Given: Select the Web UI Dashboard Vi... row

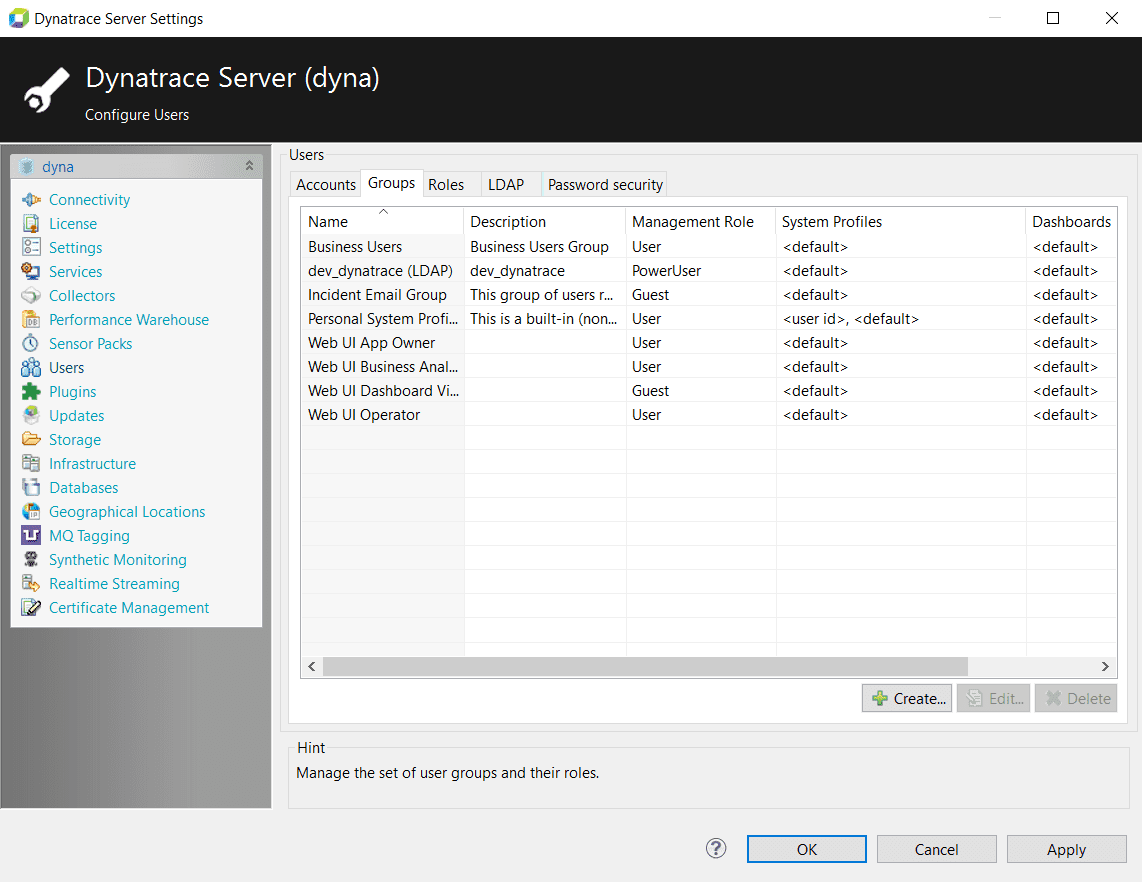Looking at the screenshot, I should (x=709, y=391).
